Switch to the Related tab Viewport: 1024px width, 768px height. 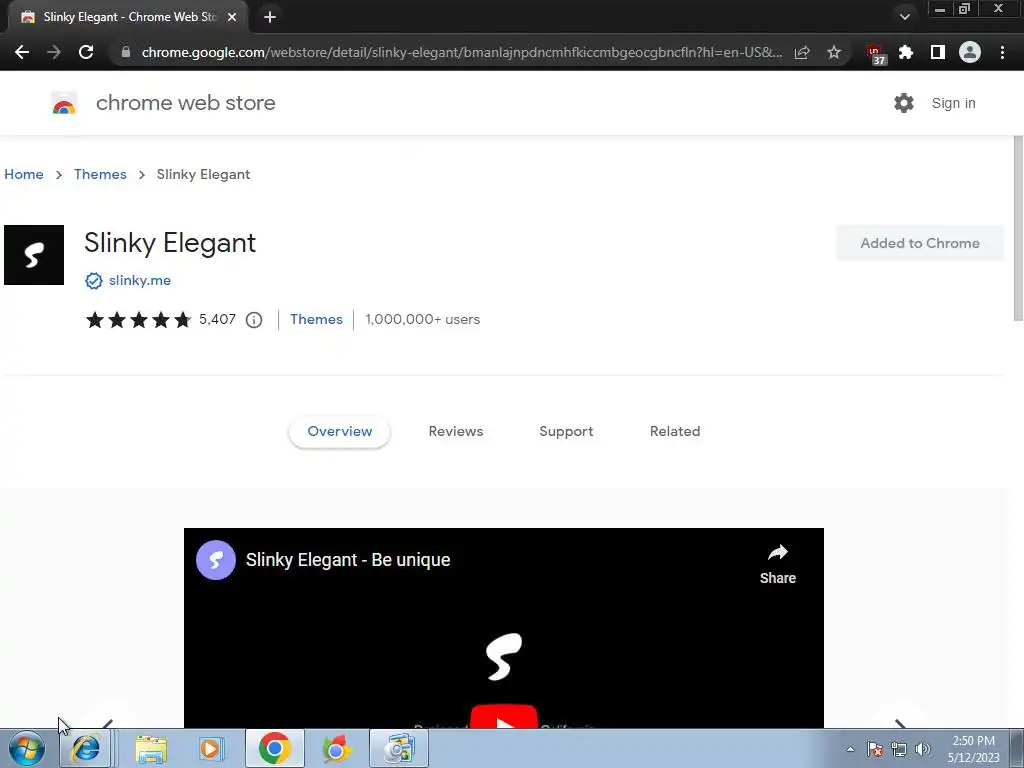[675, 432]
